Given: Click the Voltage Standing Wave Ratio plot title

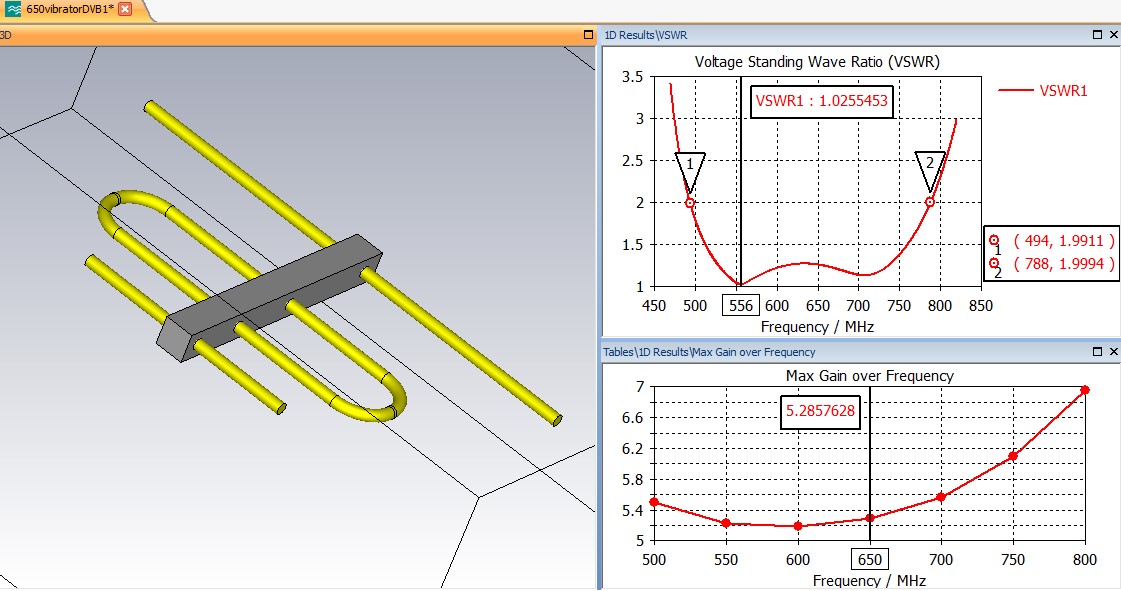Looking at the screenshot, I should [817, 62].
